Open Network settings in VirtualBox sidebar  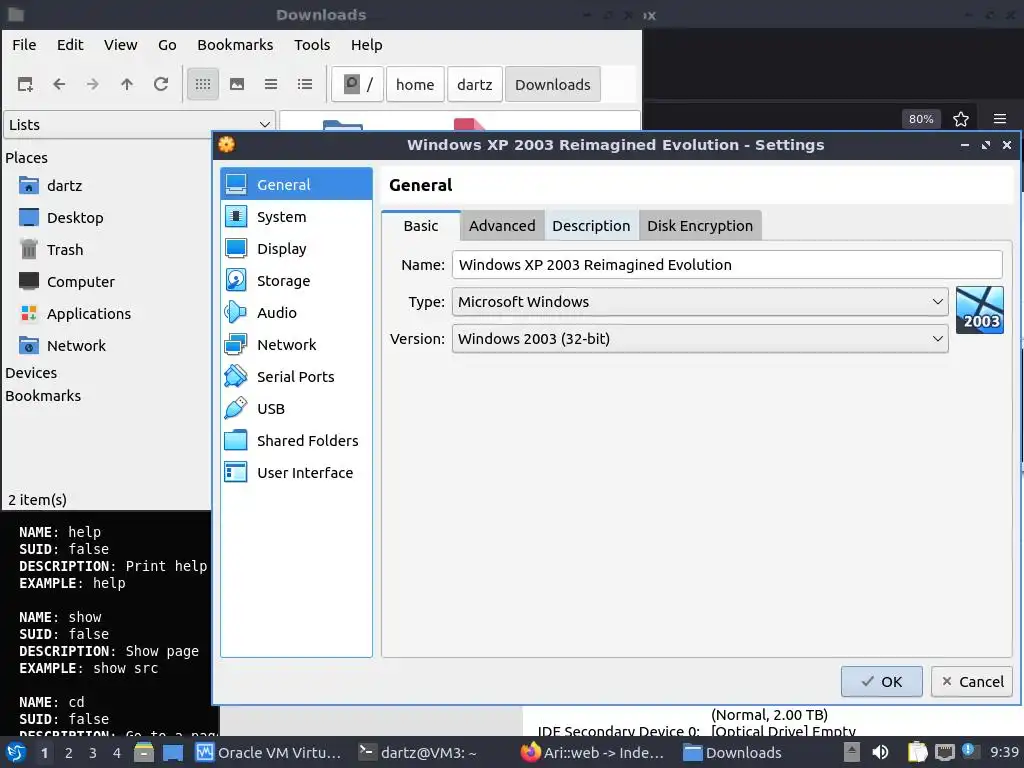296,345
